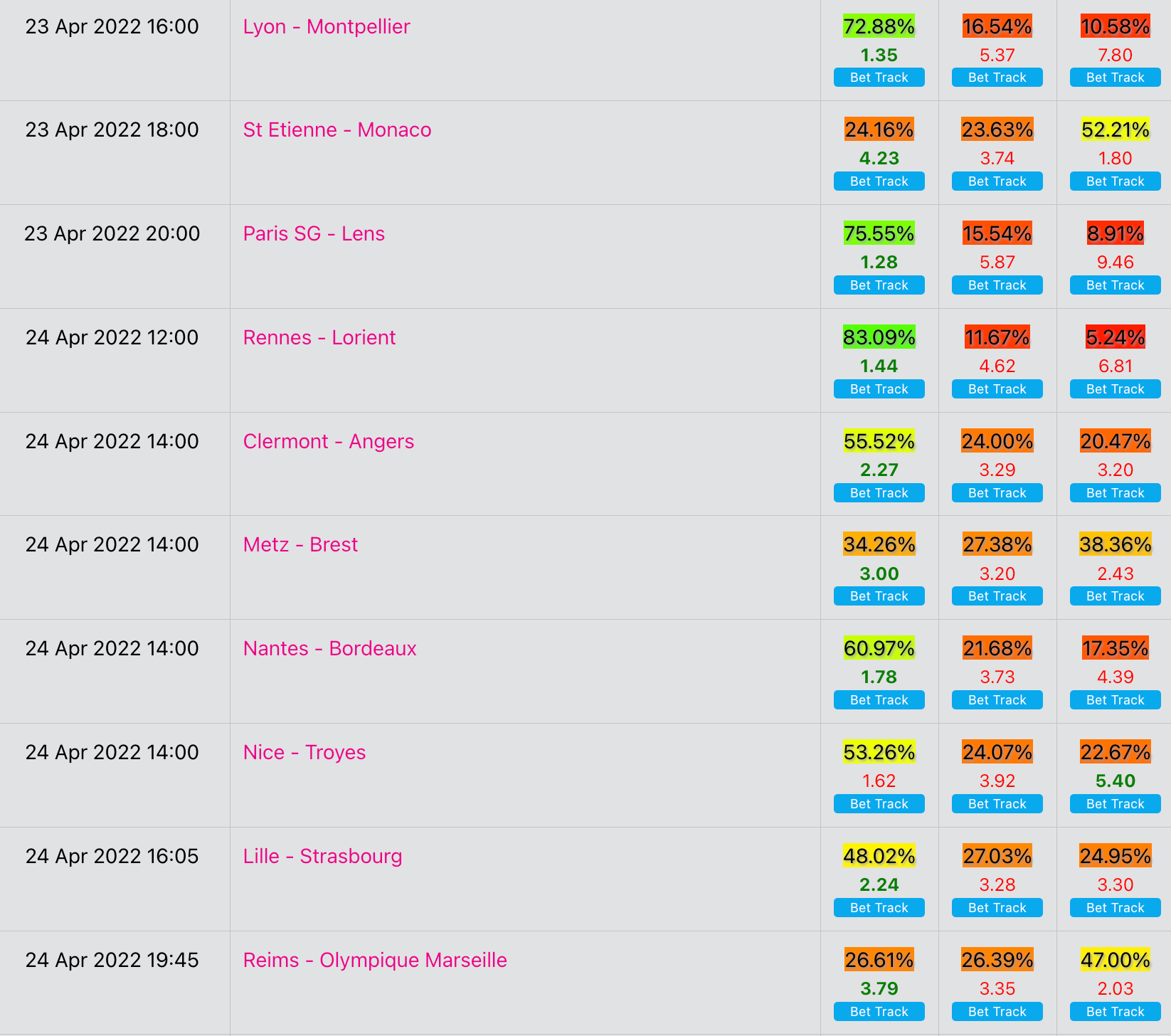Open the Paris SG - Lens match link
Image resolution: width=1171 pixels, height=1036 pixels.
coord(314,234)
